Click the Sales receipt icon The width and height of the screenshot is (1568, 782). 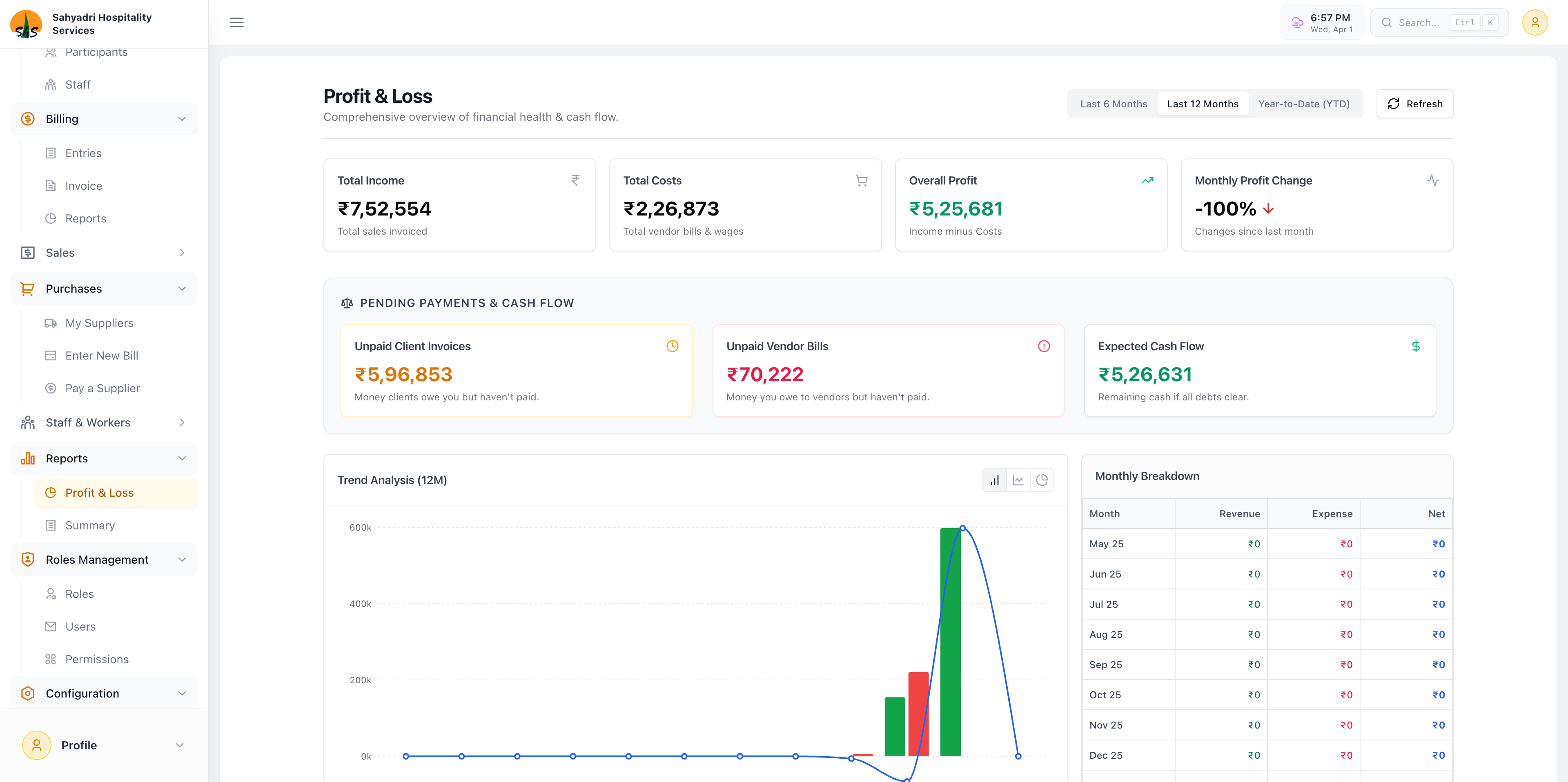28,253
